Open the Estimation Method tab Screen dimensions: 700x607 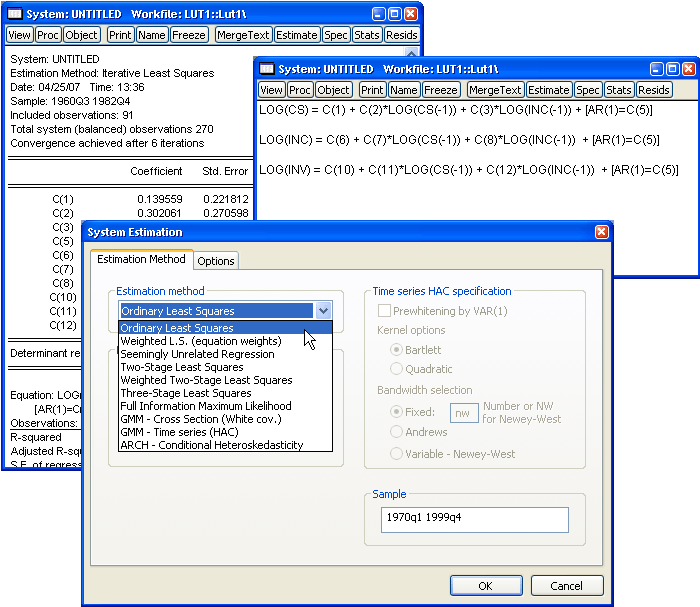140,260
